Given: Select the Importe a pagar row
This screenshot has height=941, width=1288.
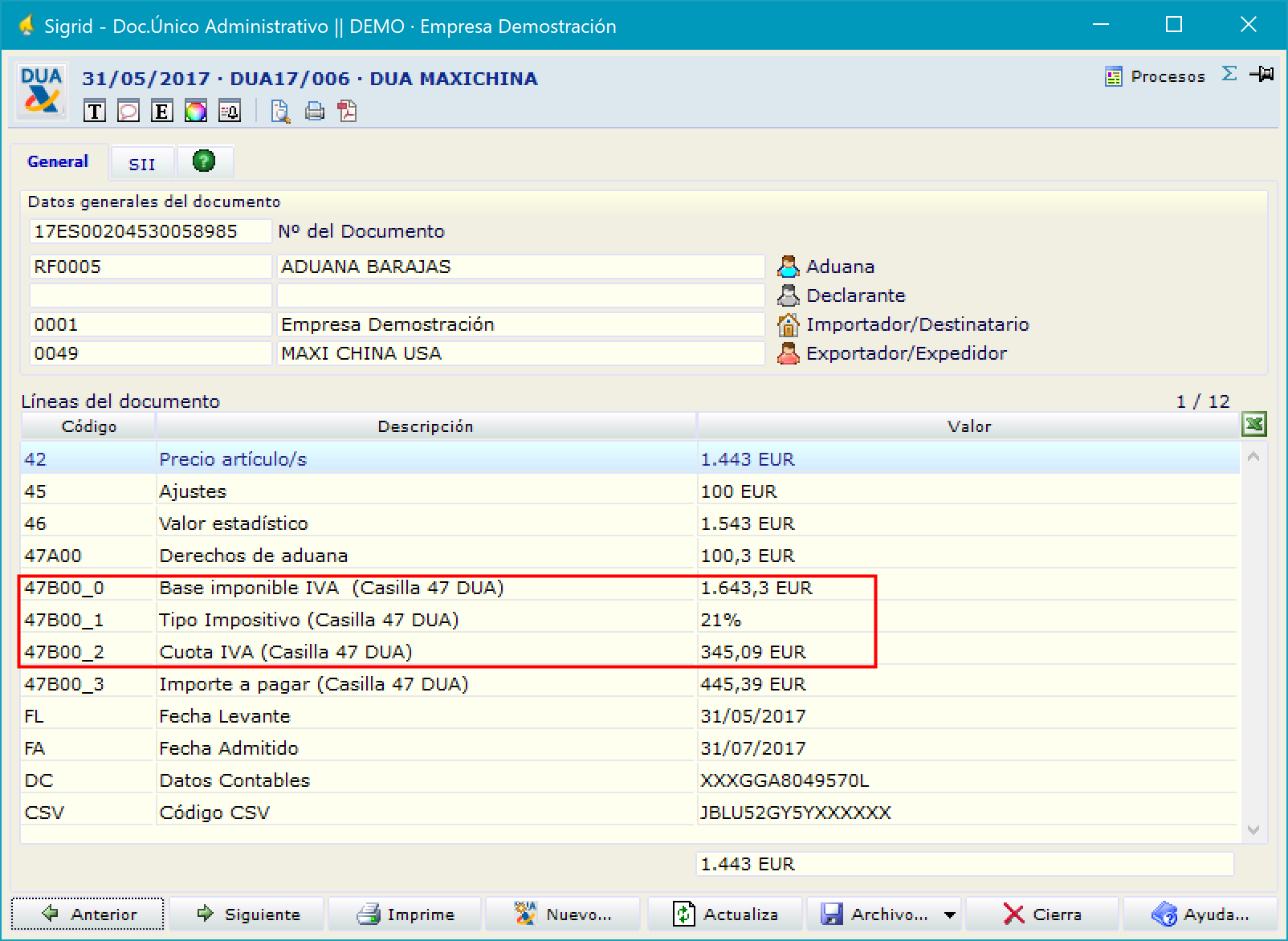Looking at the screenshot, I should pos(630,684).
